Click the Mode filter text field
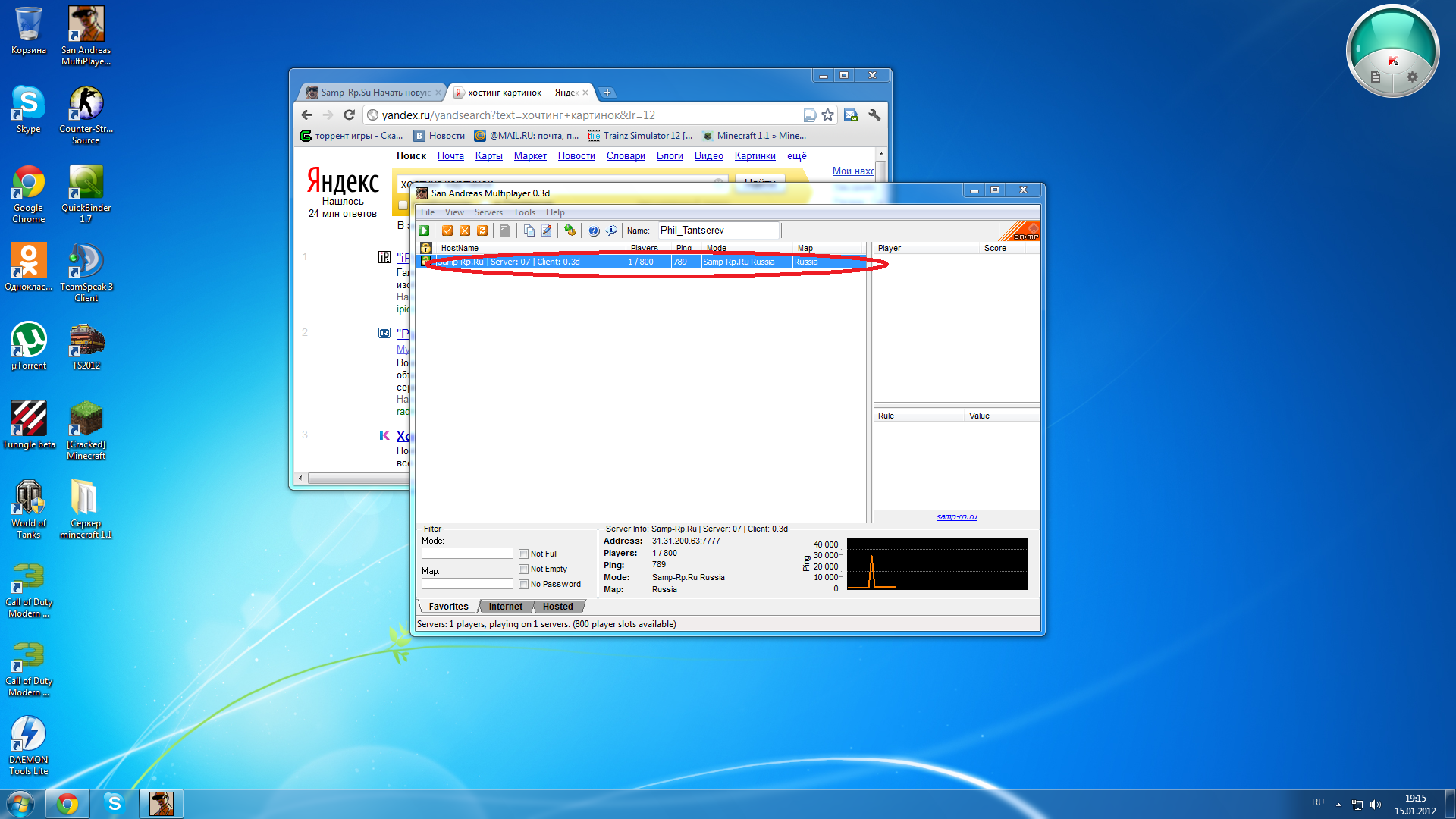The height and width of the screenshot is (819, 1456). coord(467,554)
